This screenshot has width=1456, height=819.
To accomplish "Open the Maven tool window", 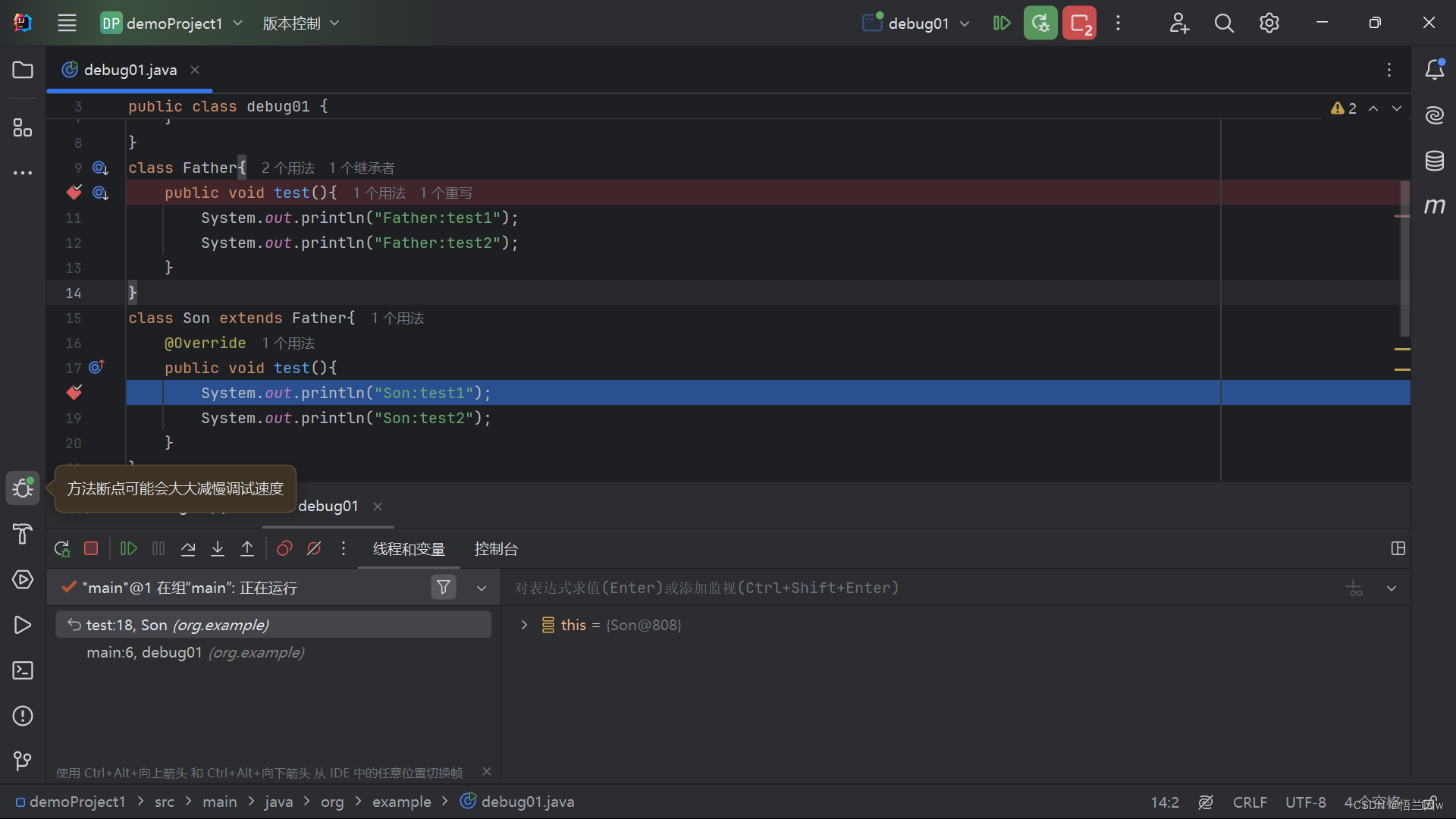I will (x=1434, y=206).
